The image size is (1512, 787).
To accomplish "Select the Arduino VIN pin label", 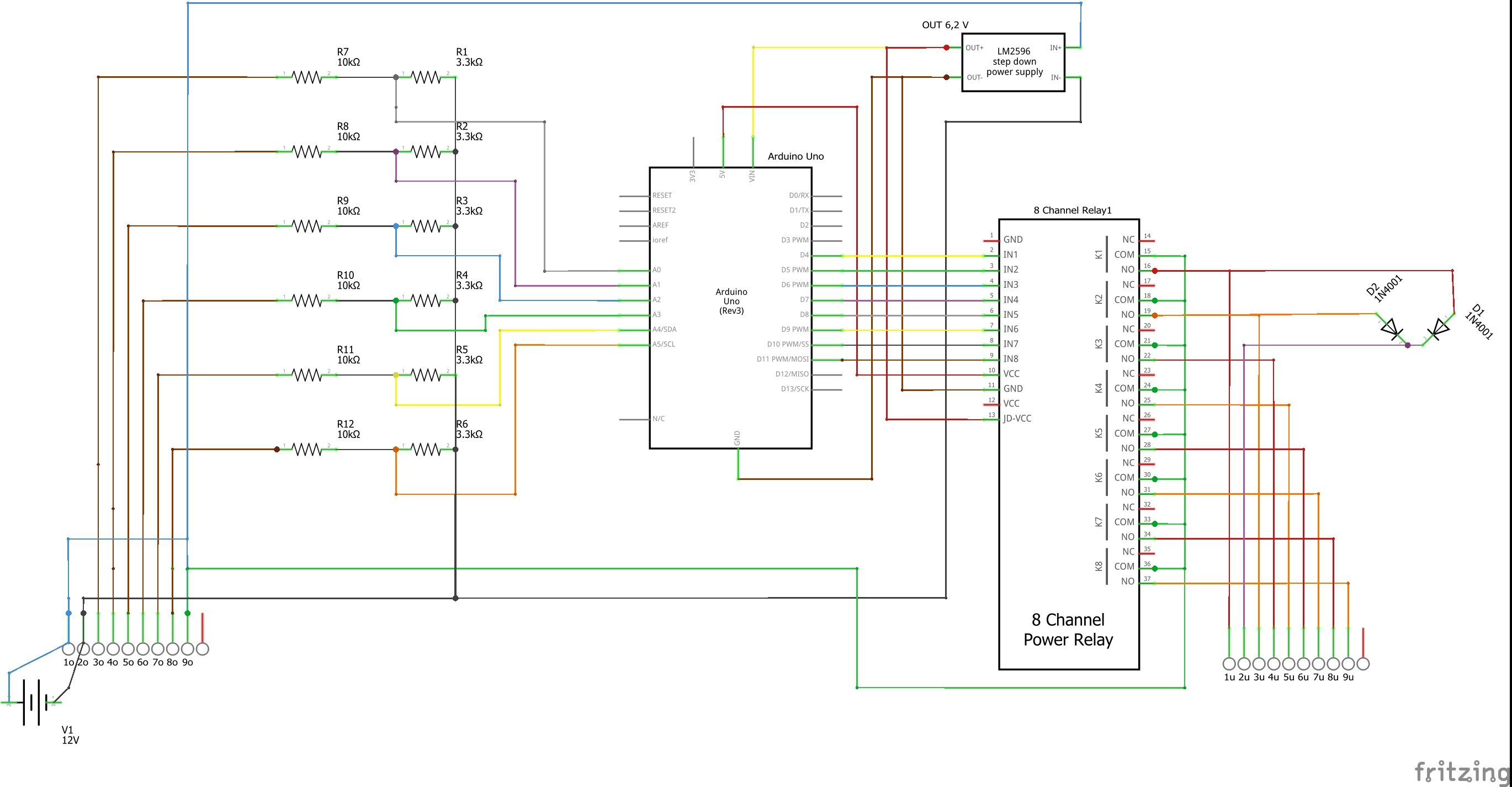I will pos(752,176).
